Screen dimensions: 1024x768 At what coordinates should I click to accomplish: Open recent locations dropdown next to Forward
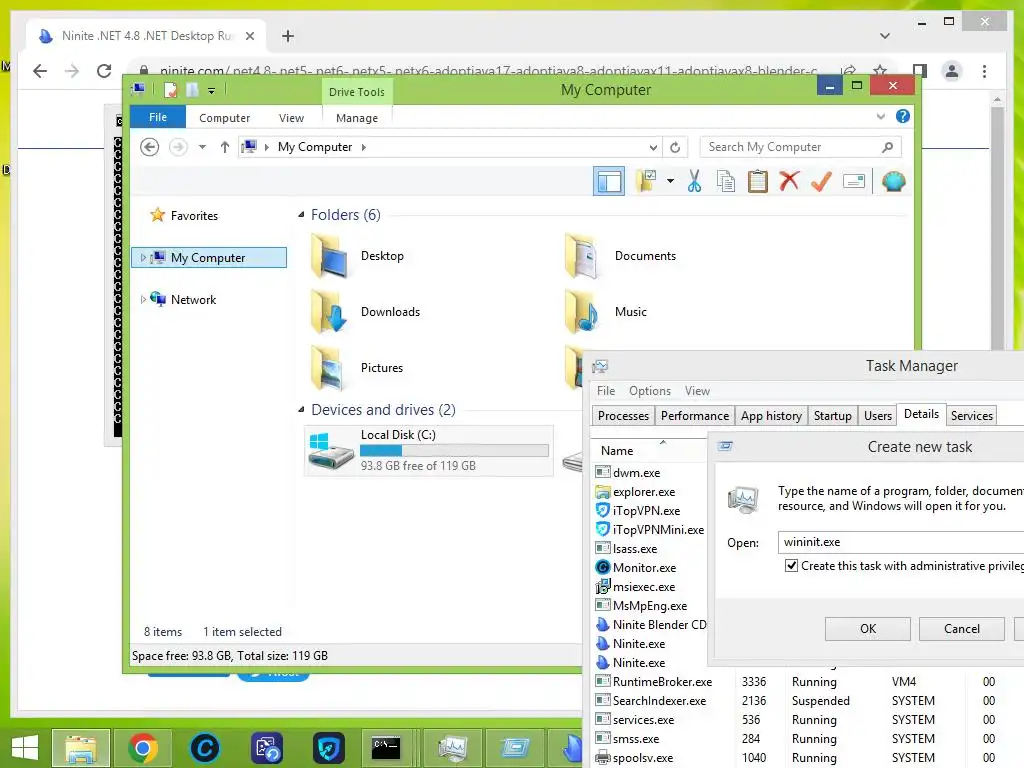(202, 147)
